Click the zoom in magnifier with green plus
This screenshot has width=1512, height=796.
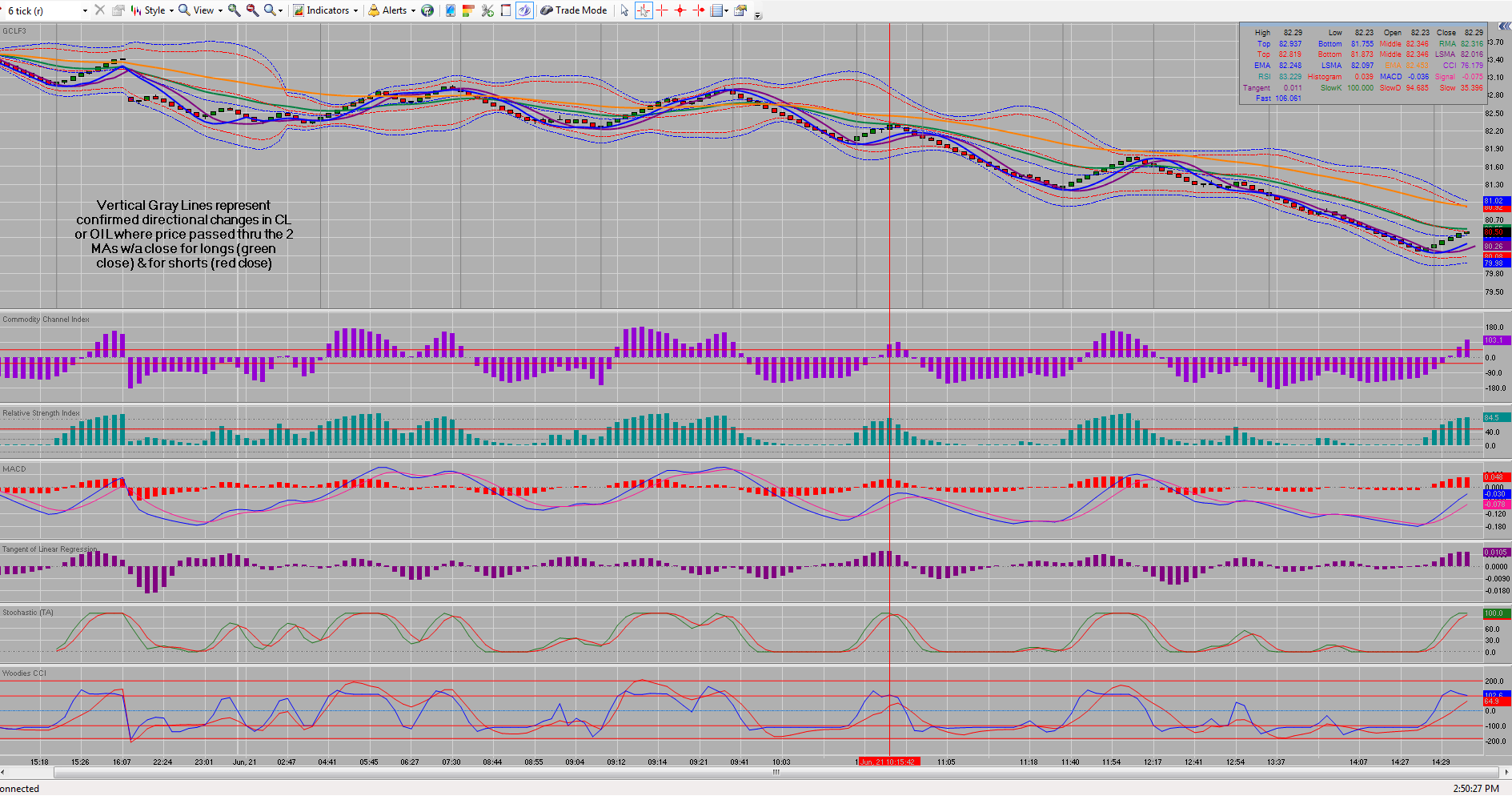(235, 10)
